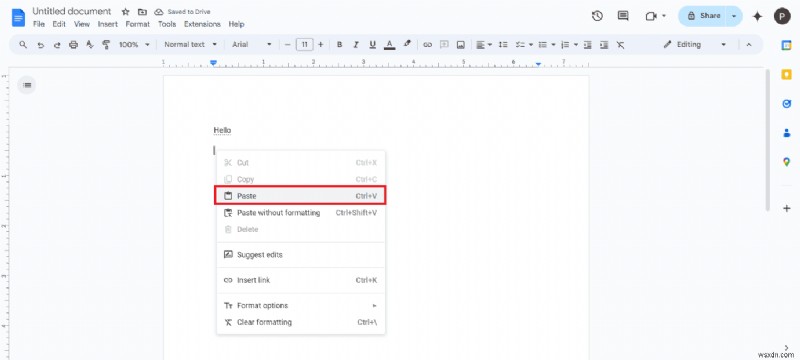800x360 pixels.
Task: Star the document
Action: 126,12
